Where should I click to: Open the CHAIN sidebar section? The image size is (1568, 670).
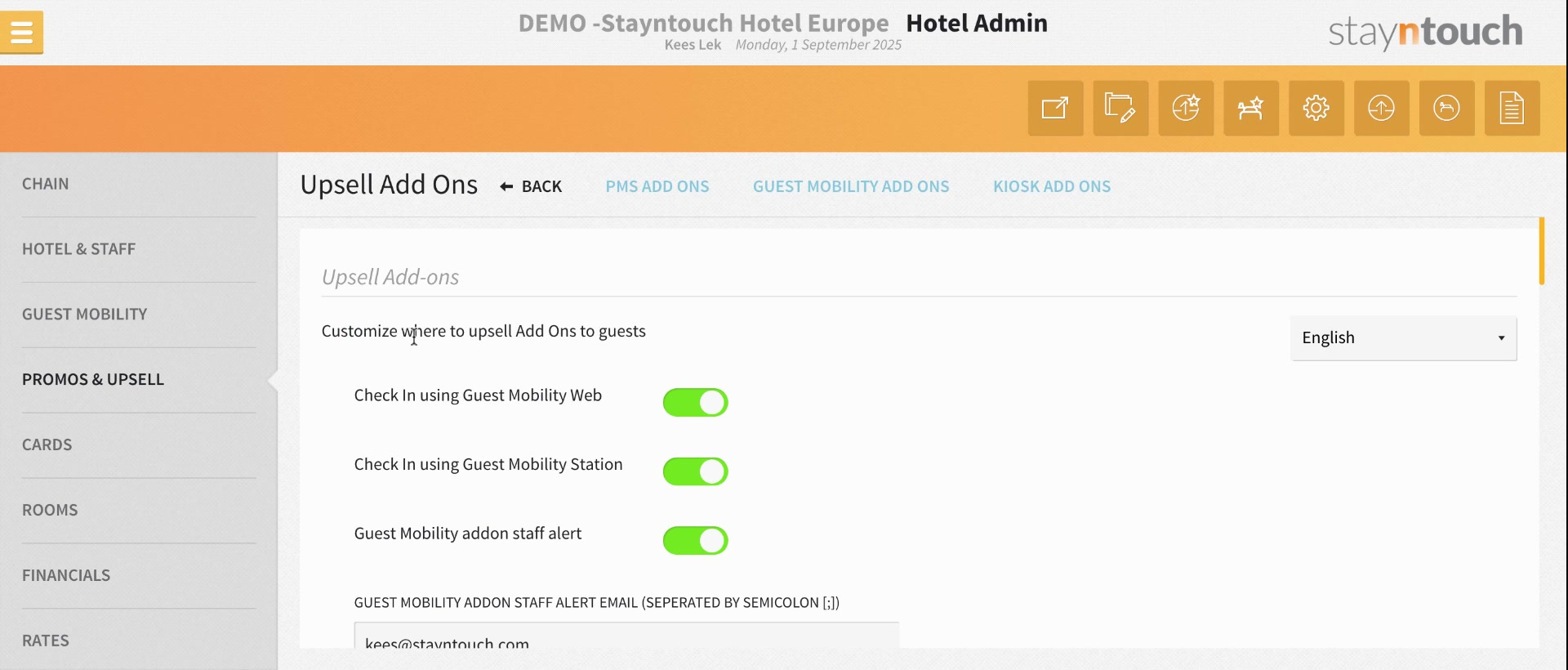point(139,184)
